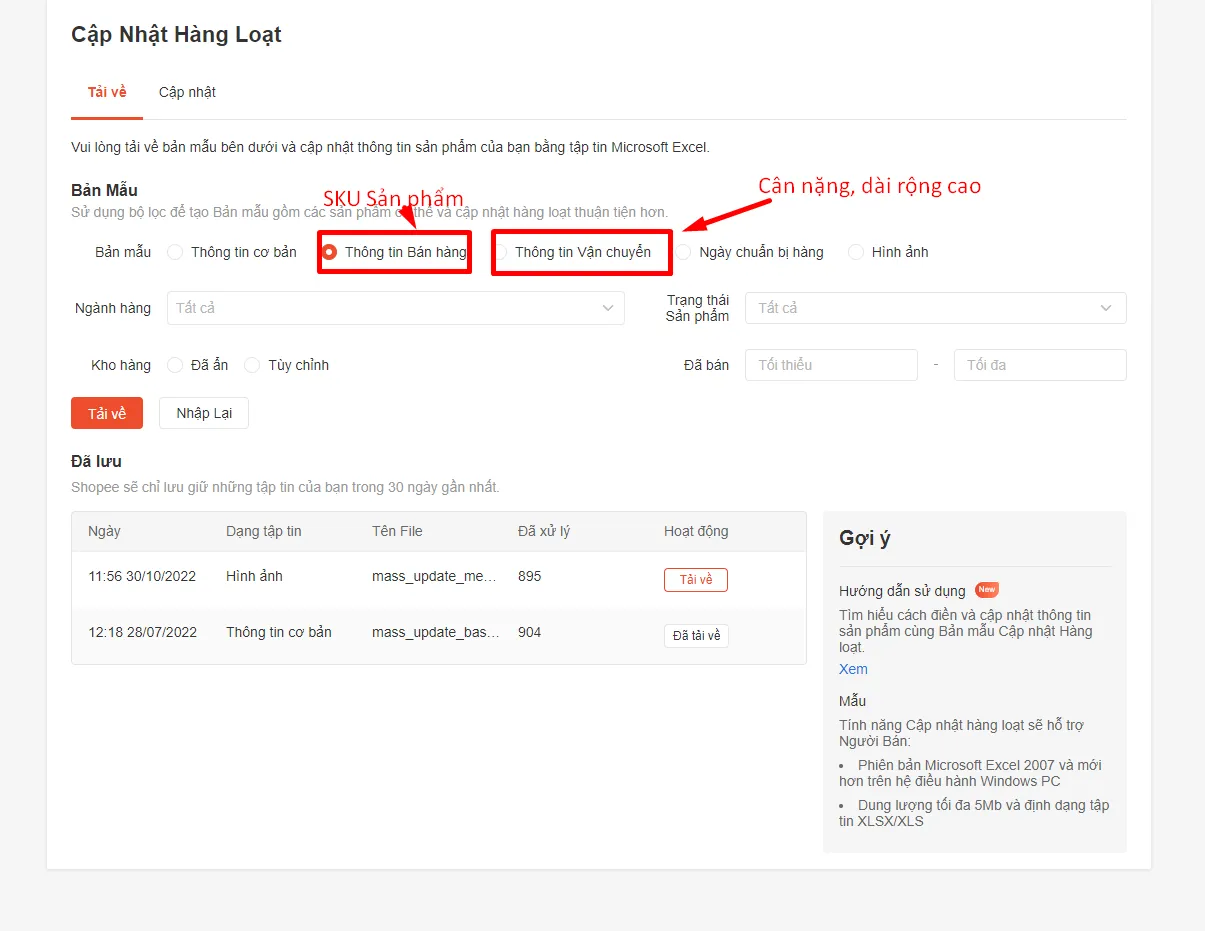Select Ngày chuẩn bị hàng radio option
The width and height of the screenshot is (1205, 931).
tap(750, 252)
